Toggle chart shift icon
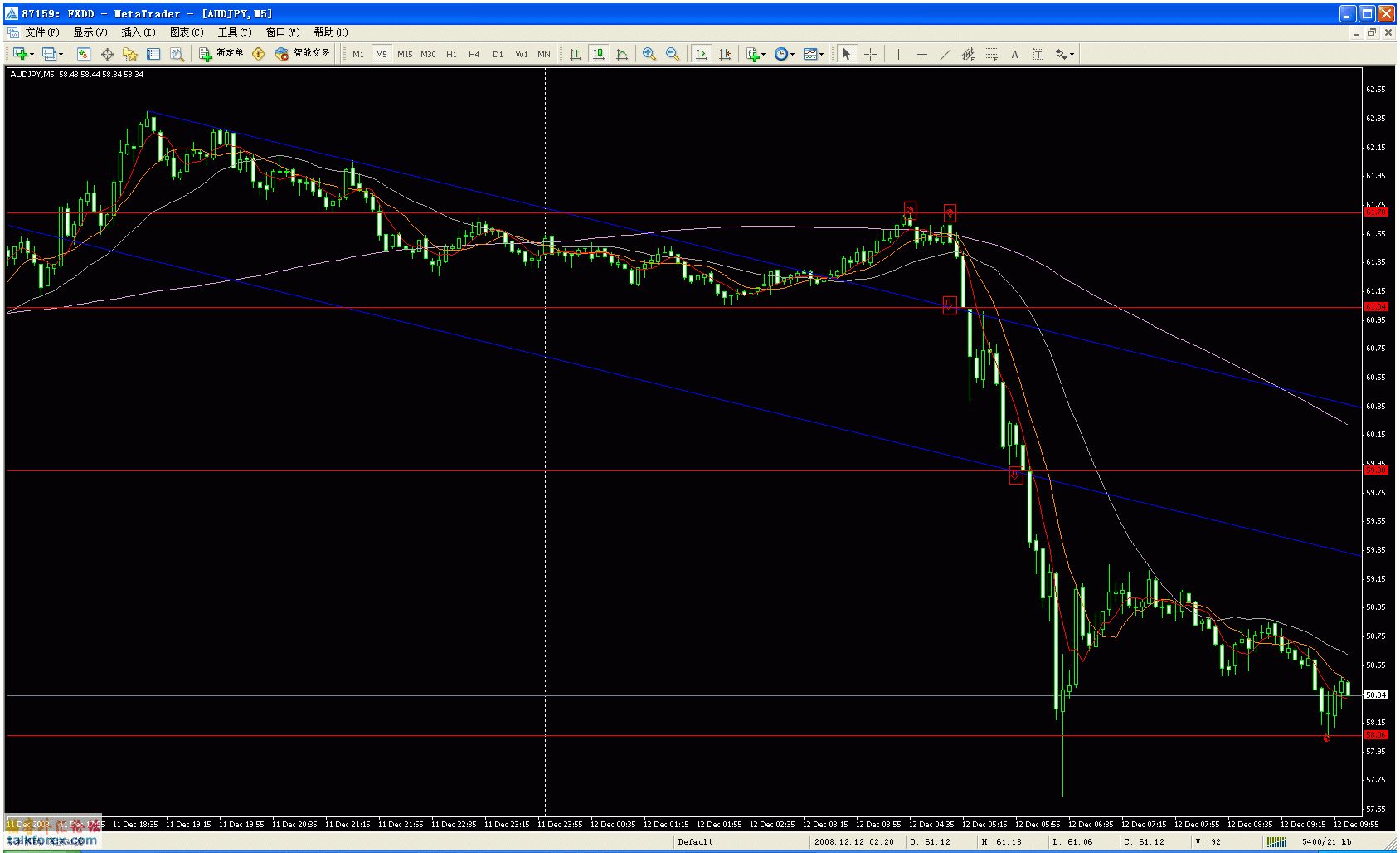This screenshot has width=1400, height=853. click(725, 54)
